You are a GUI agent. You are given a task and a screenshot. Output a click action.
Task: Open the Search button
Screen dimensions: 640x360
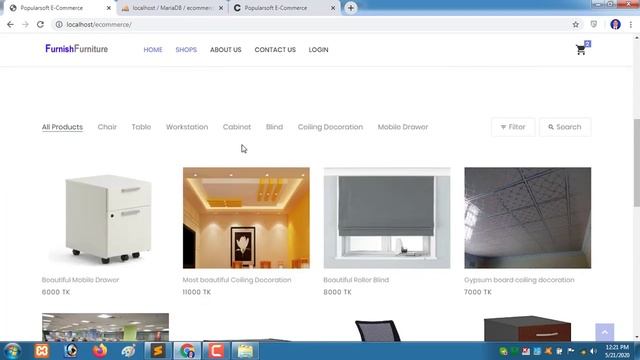tap(565, 127)
